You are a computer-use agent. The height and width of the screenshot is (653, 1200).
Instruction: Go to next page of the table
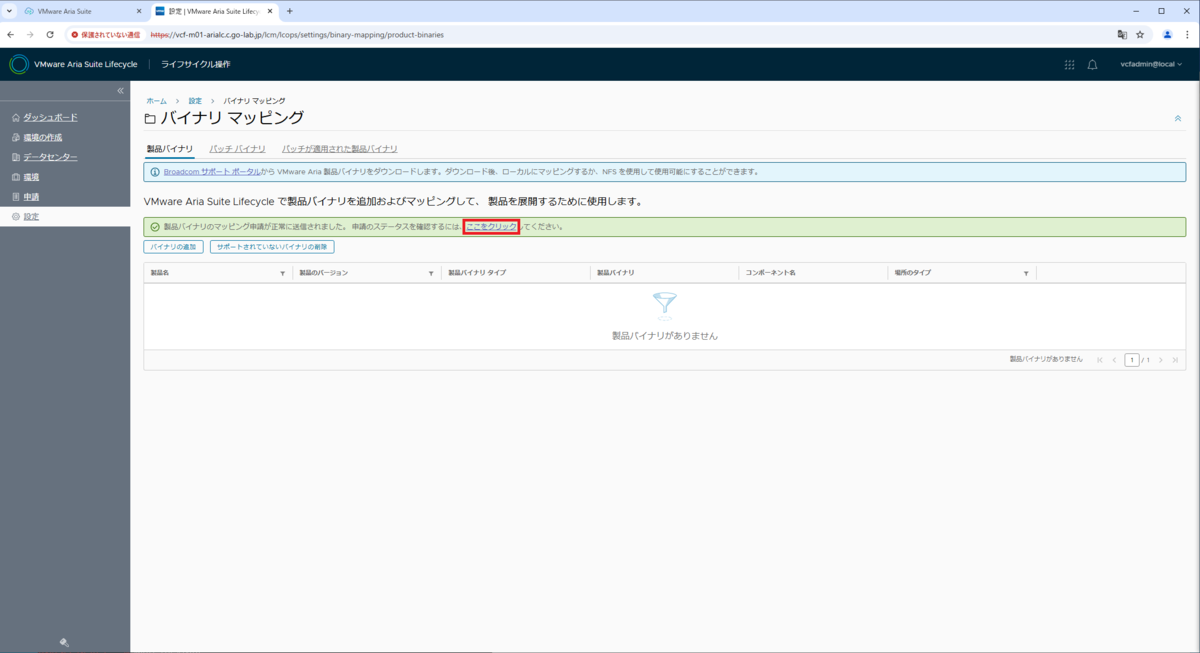pos(1161,360)
